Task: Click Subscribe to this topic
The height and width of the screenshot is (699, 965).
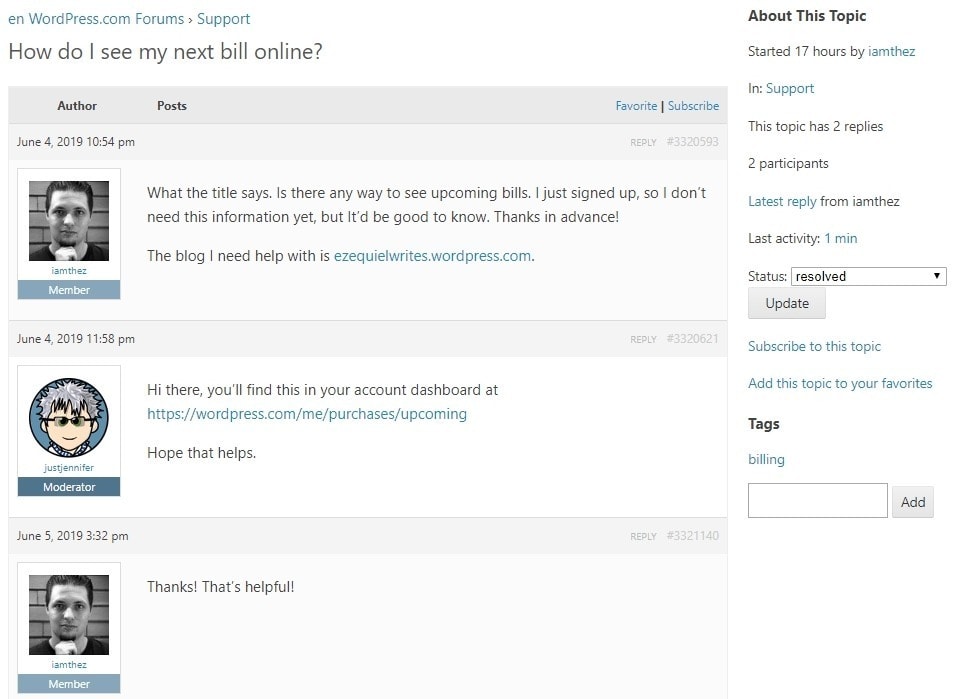Action: pyautogui.click(x=814, y=346)
